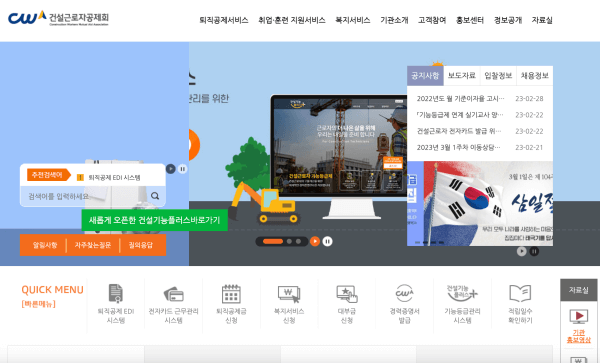Click the 자료실 side panel header

(x=579, y=290)
